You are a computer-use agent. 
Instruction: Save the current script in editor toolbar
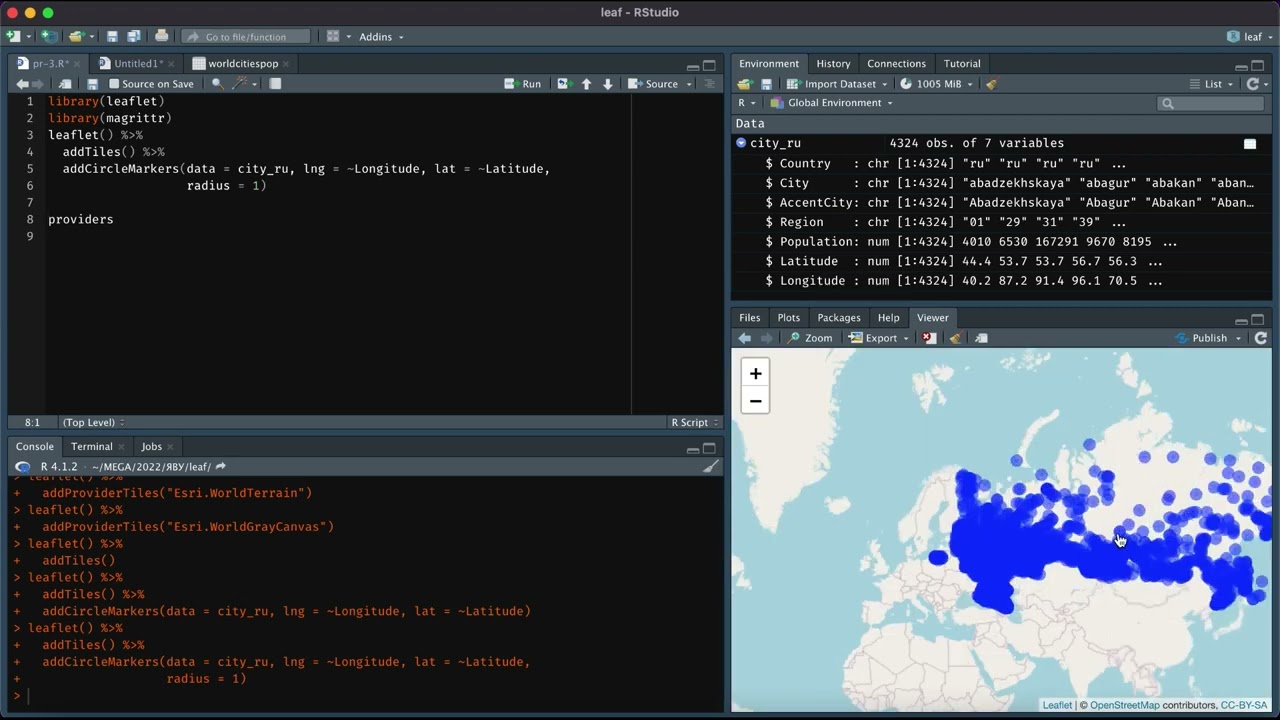coord(92,84)
